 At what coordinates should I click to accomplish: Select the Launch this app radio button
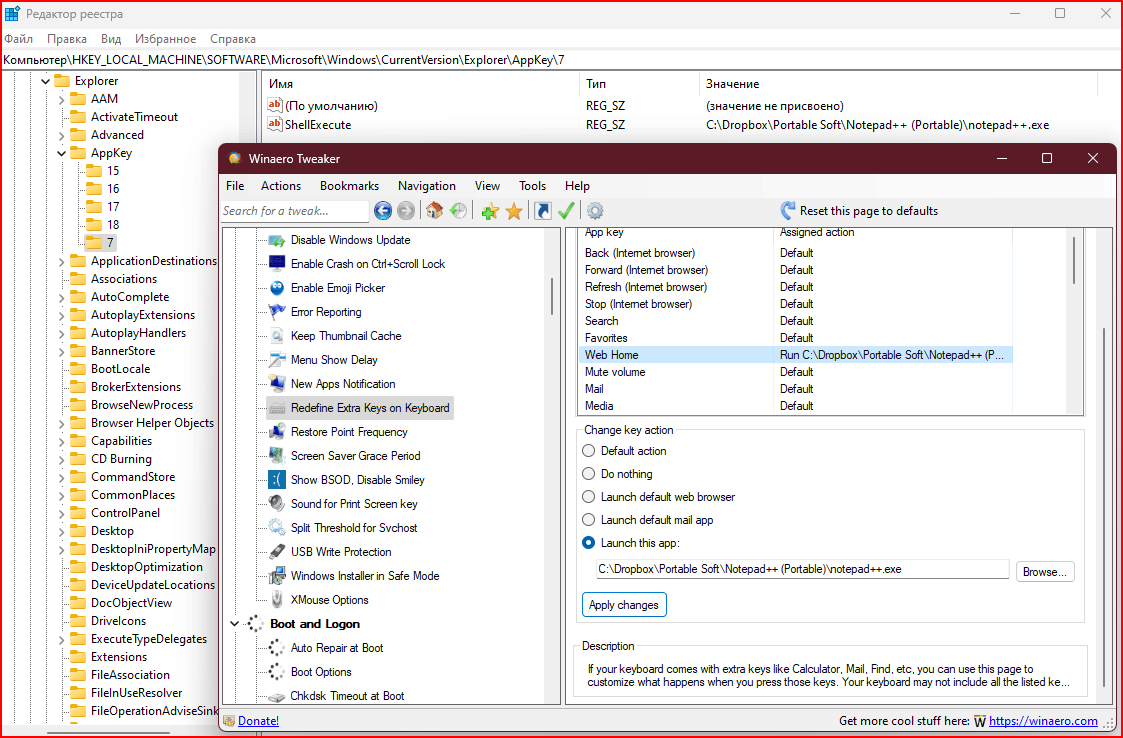pos(589,542)
